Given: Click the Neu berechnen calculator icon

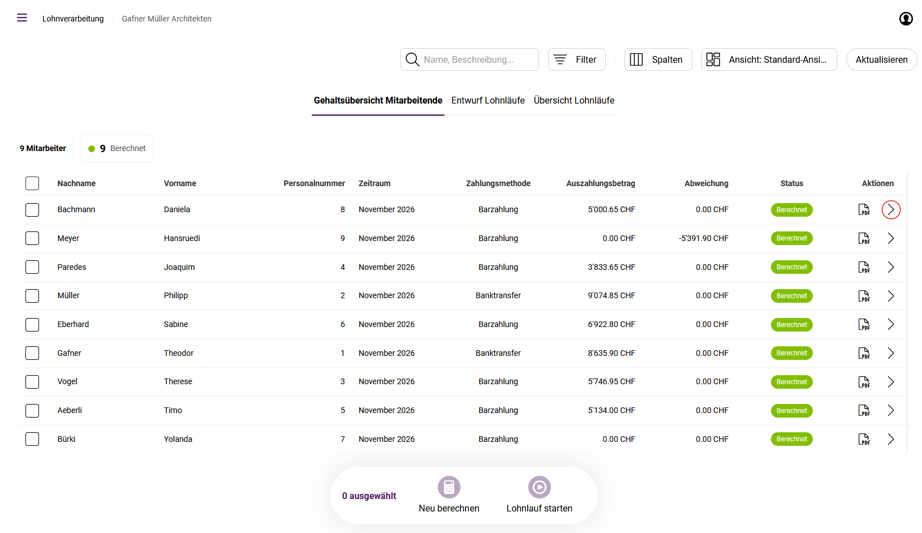Looking at the screenshot, I should point(449,487).
